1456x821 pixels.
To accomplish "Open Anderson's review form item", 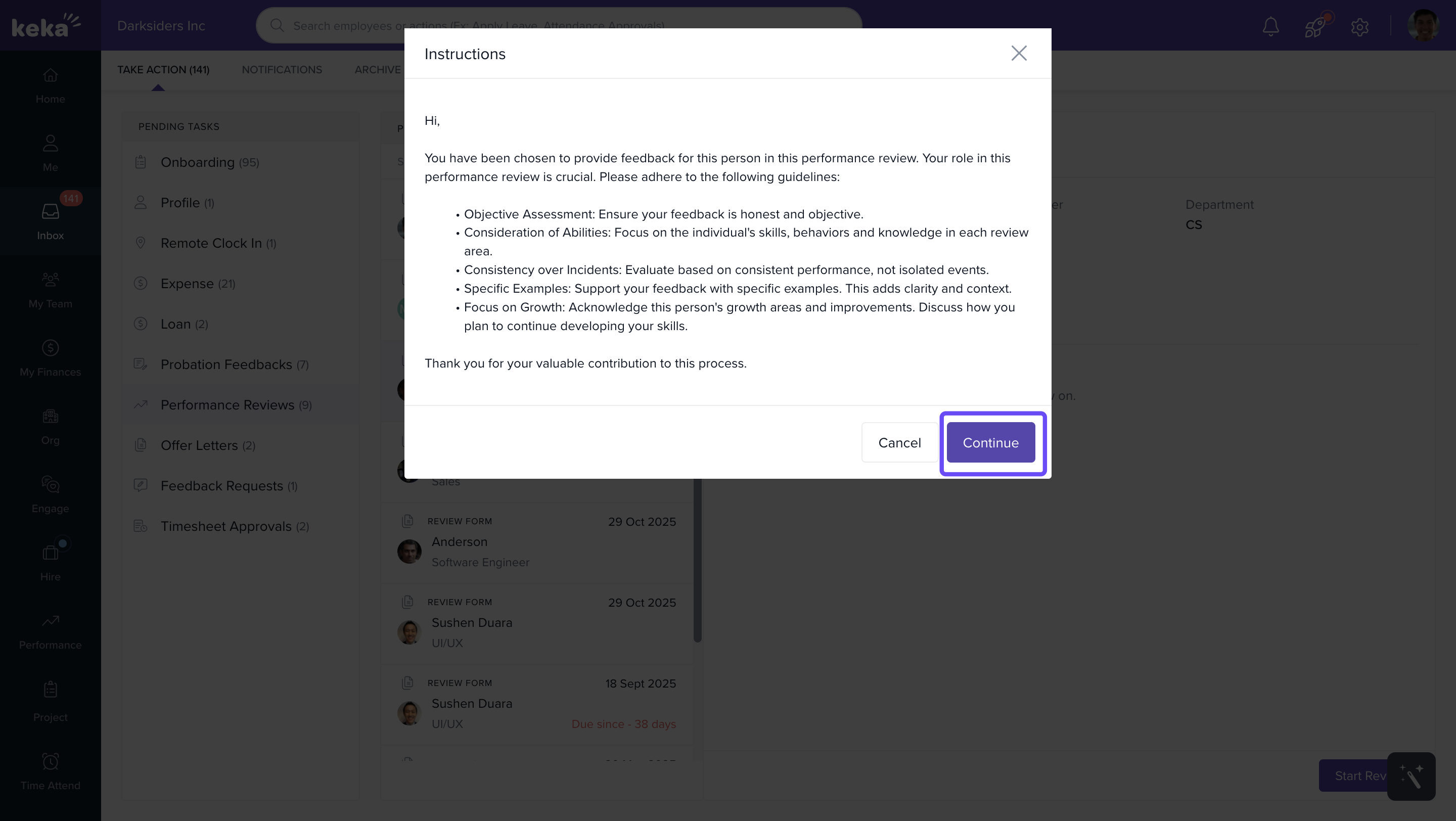I will point(537,542).
